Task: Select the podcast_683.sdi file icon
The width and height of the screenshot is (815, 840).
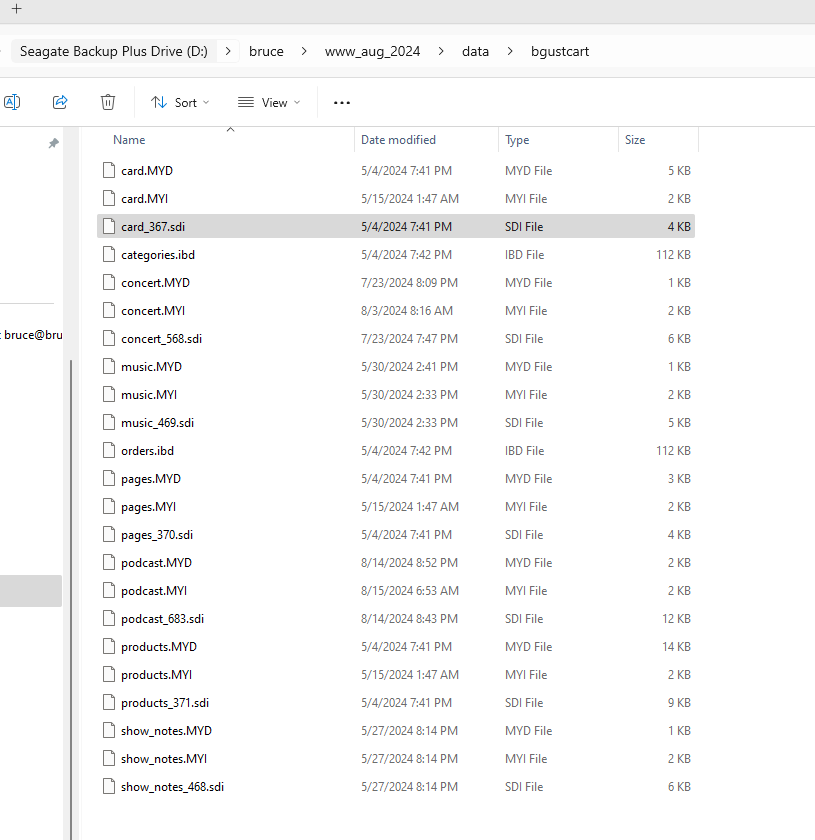Action: coord(109,619)
